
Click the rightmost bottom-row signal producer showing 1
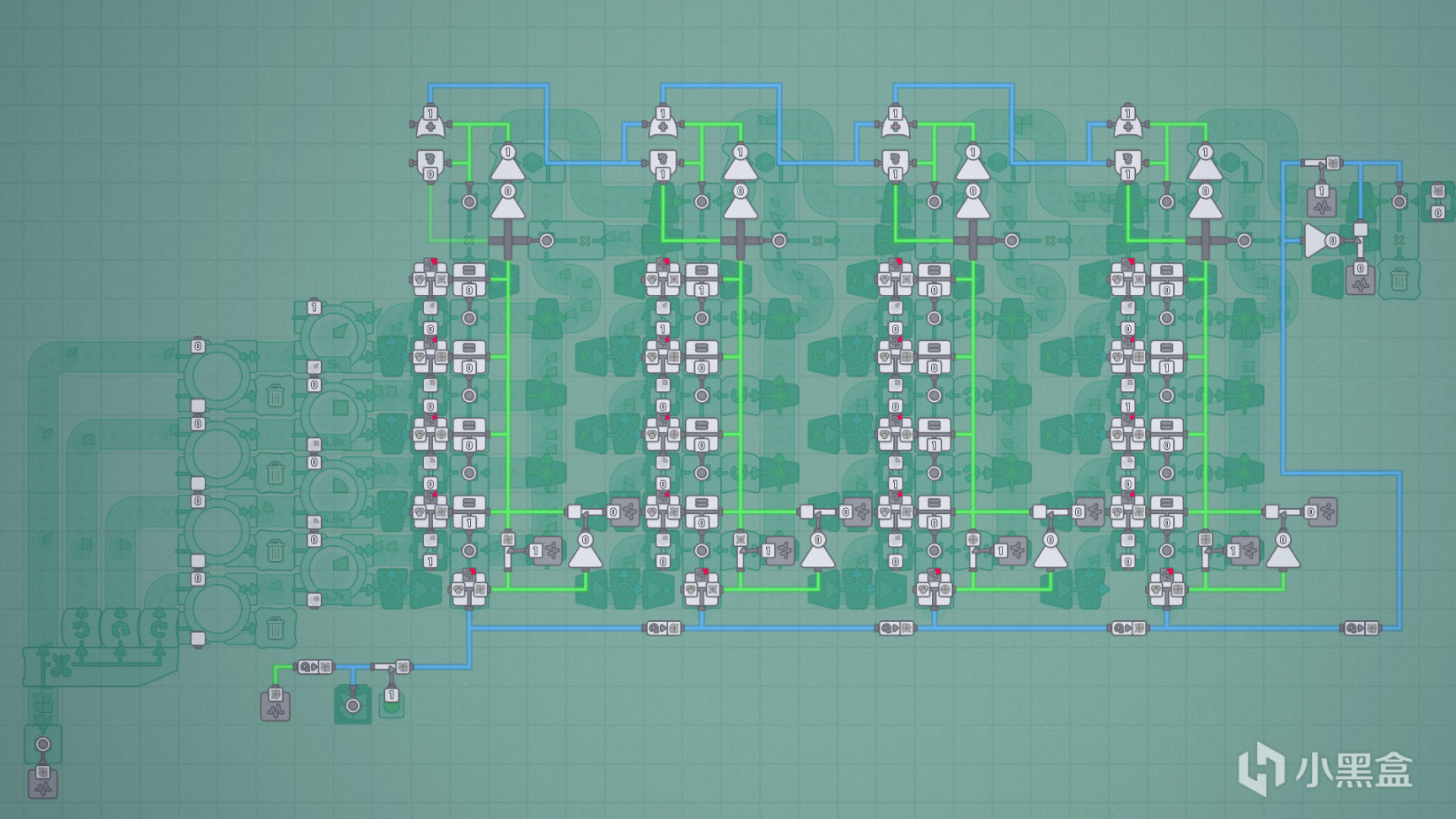(x=1245, y=550)
